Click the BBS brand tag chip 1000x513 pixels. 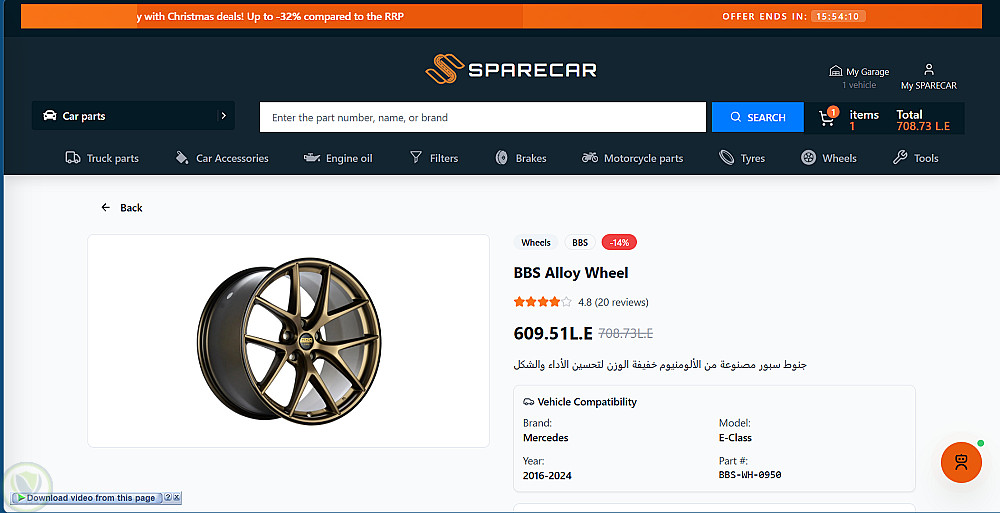point(580,242)
